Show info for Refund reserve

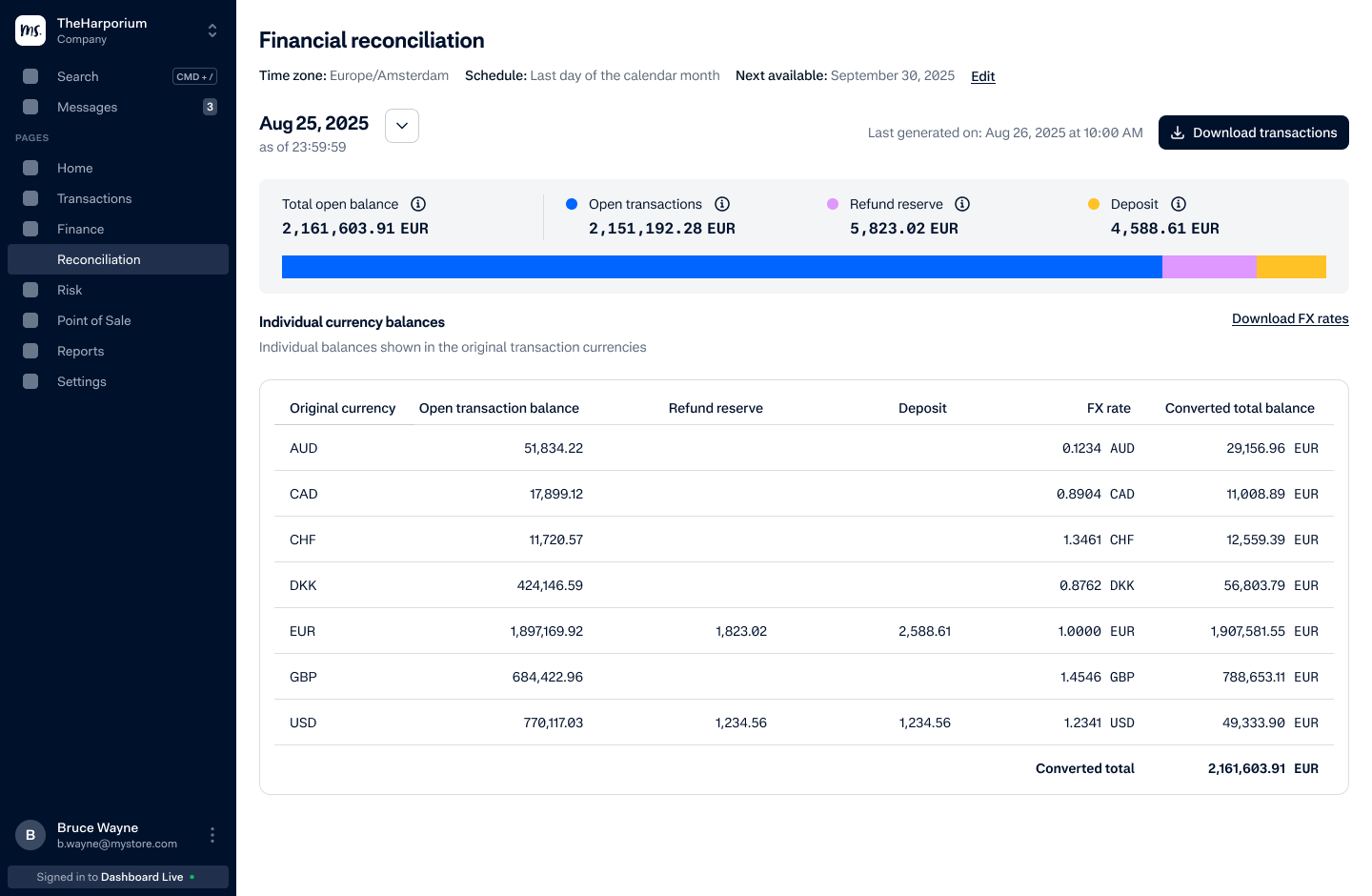[962, 204]
